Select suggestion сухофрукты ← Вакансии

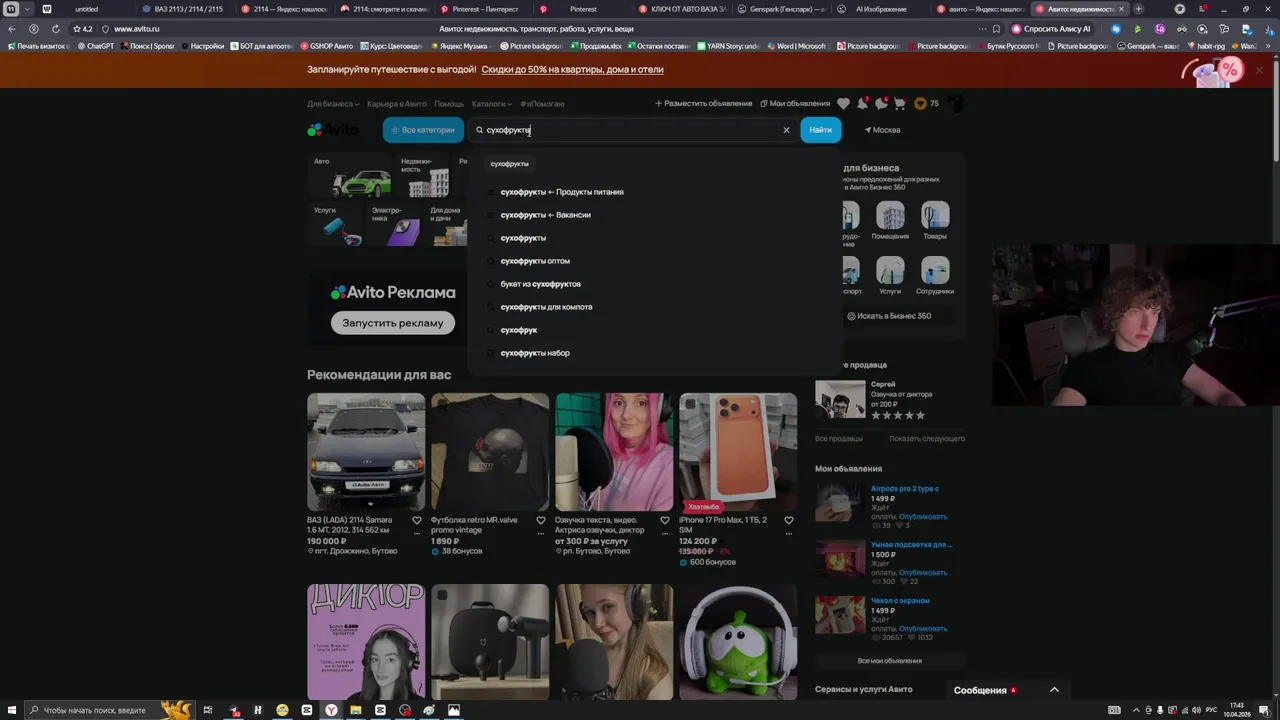(546, 215)
